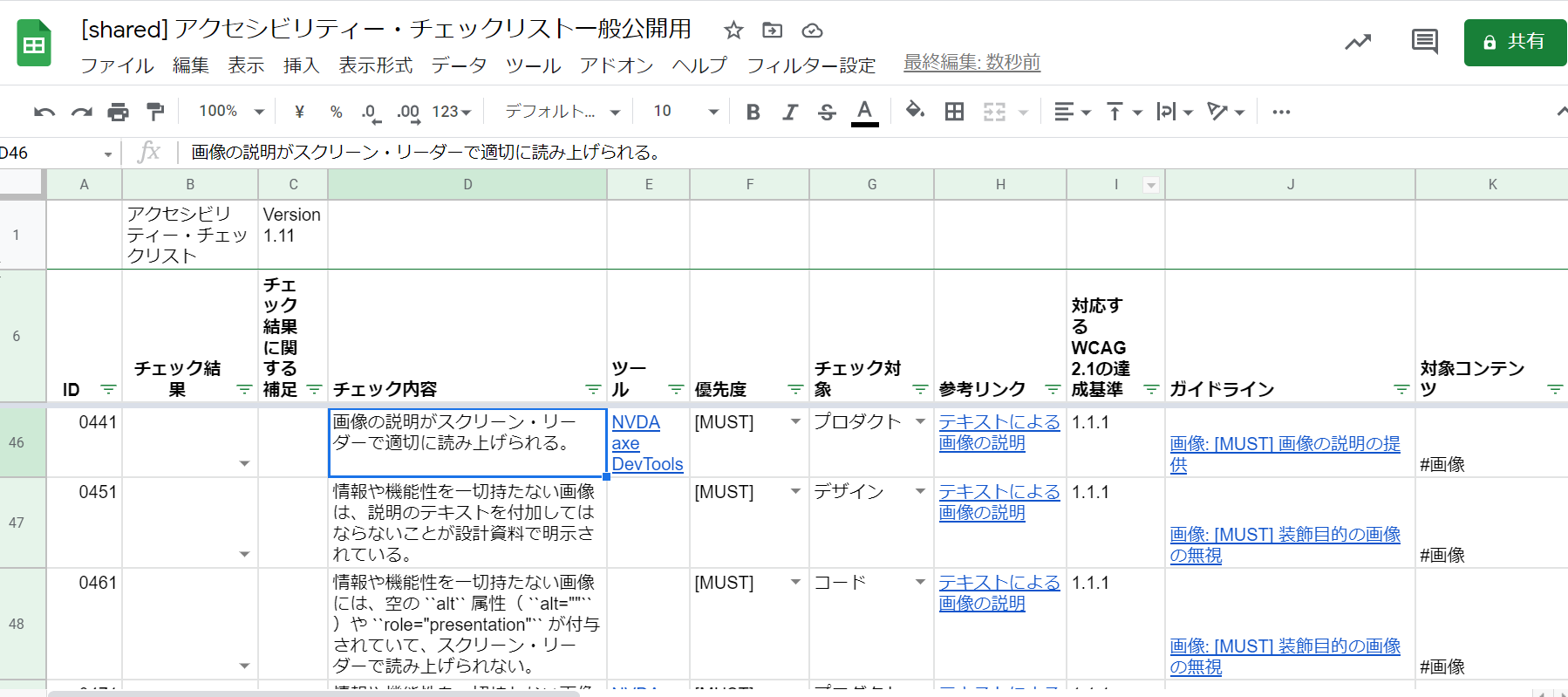1568x697 pixels.
Task: Open the comment history icon
Action: coord(1424,41)
